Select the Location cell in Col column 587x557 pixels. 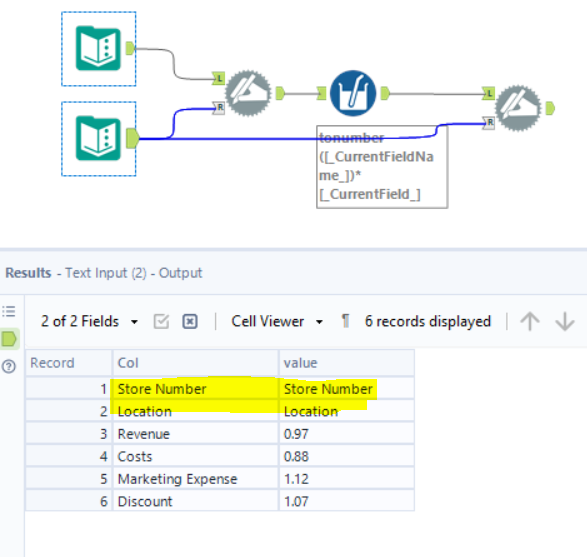pos(195,411)
